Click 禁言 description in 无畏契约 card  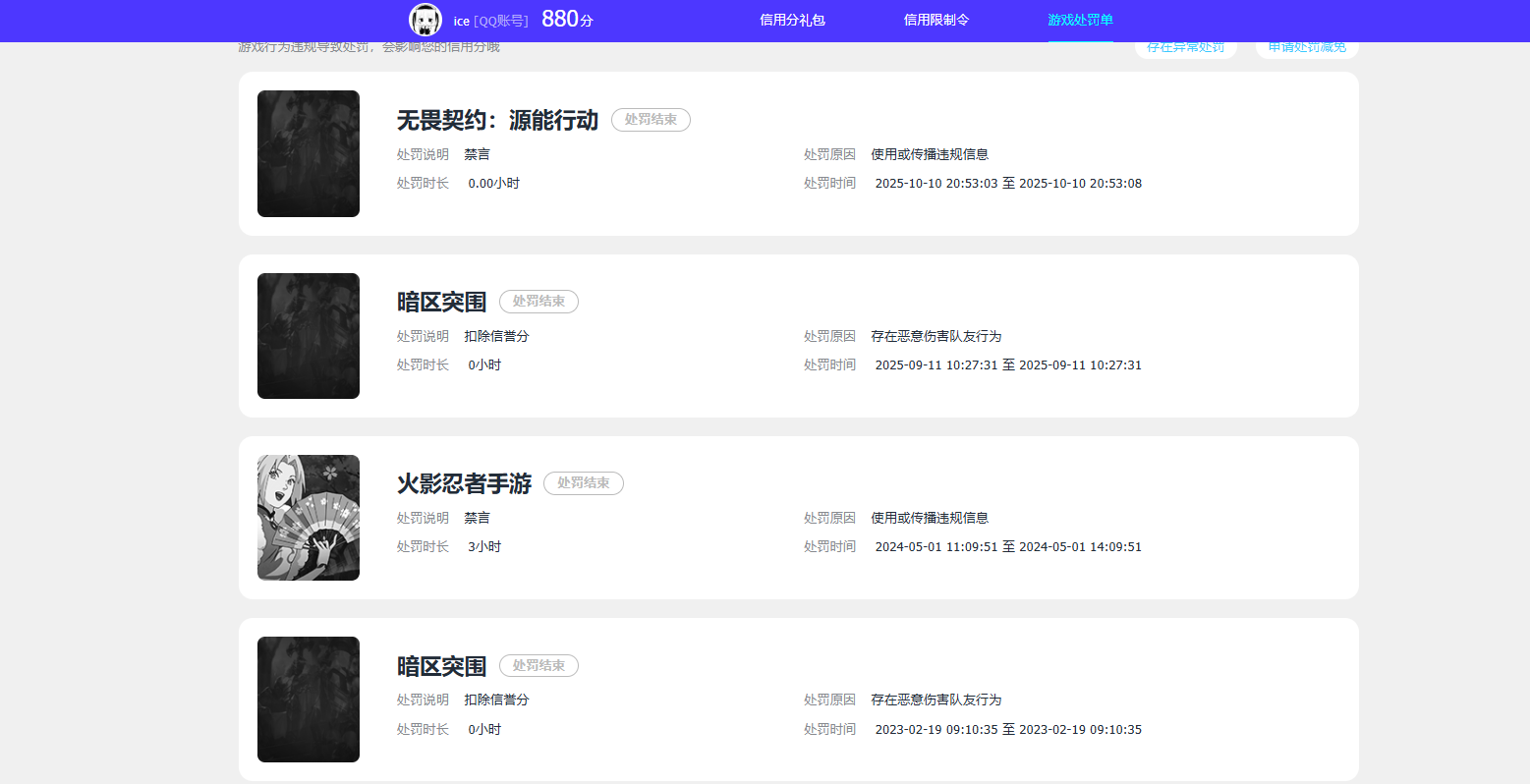(478, 154)
